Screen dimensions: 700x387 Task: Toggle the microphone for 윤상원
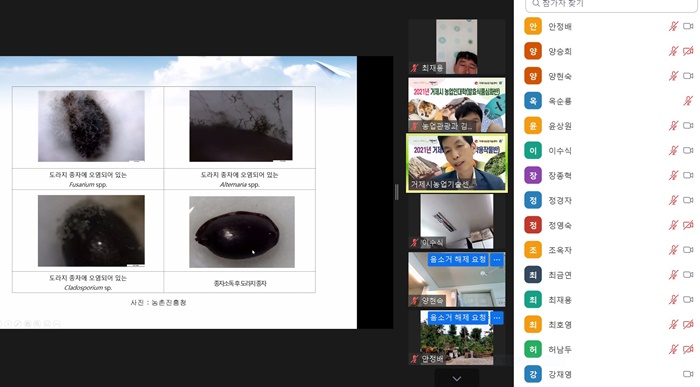click(x=673, y=126)
